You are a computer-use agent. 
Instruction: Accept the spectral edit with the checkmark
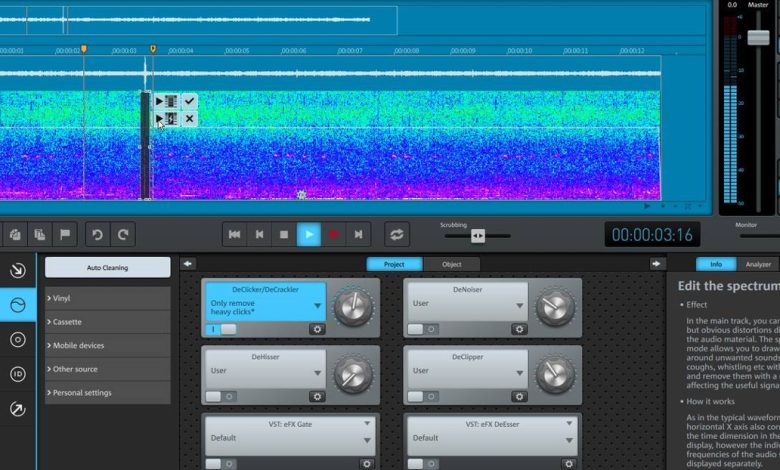click(x=189, y=101)
